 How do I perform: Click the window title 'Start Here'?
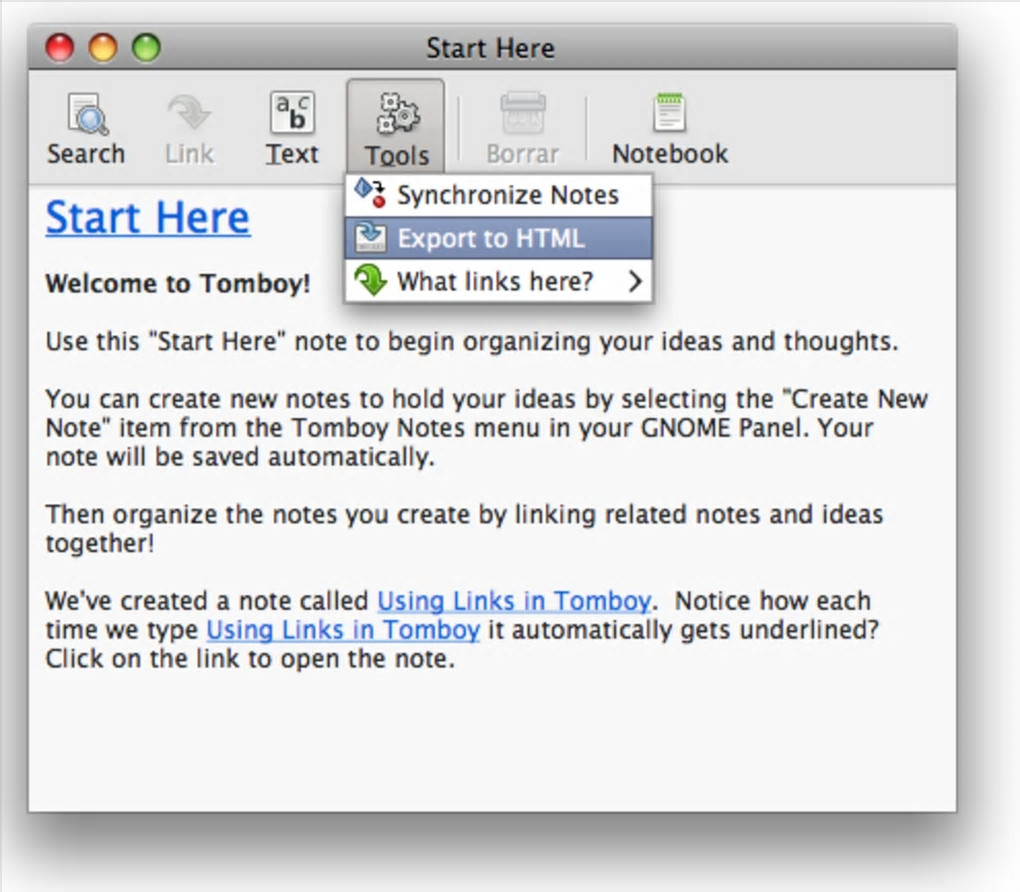[490, 48]
